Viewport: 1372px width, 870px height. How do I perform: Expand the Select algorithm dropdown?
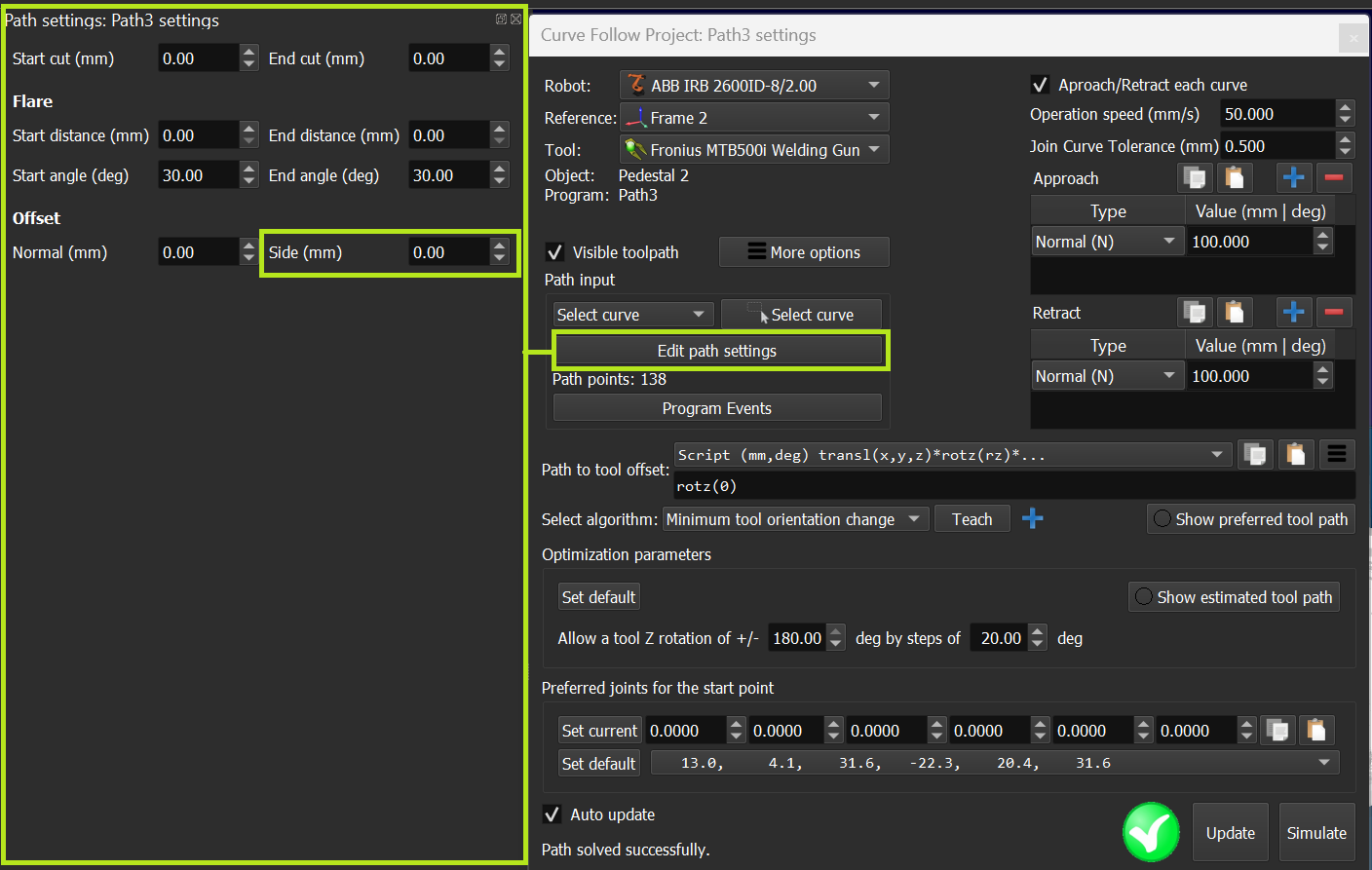(x=794, y=519)
